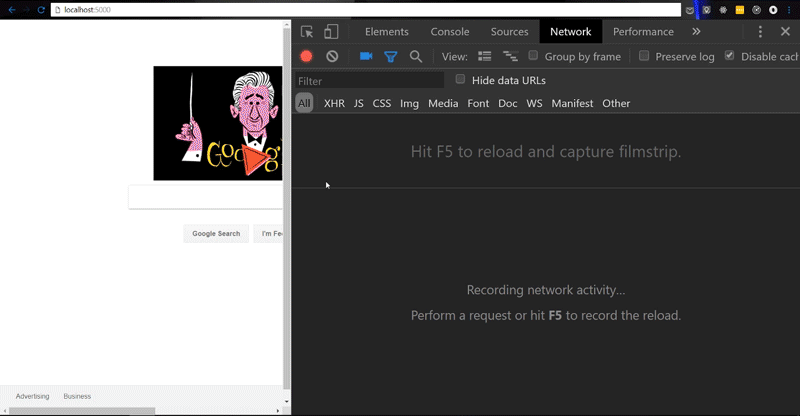The height and width of the screenshot is (416, 800).
Task: Click the browser forward arrow
Action: pos(26,10)
